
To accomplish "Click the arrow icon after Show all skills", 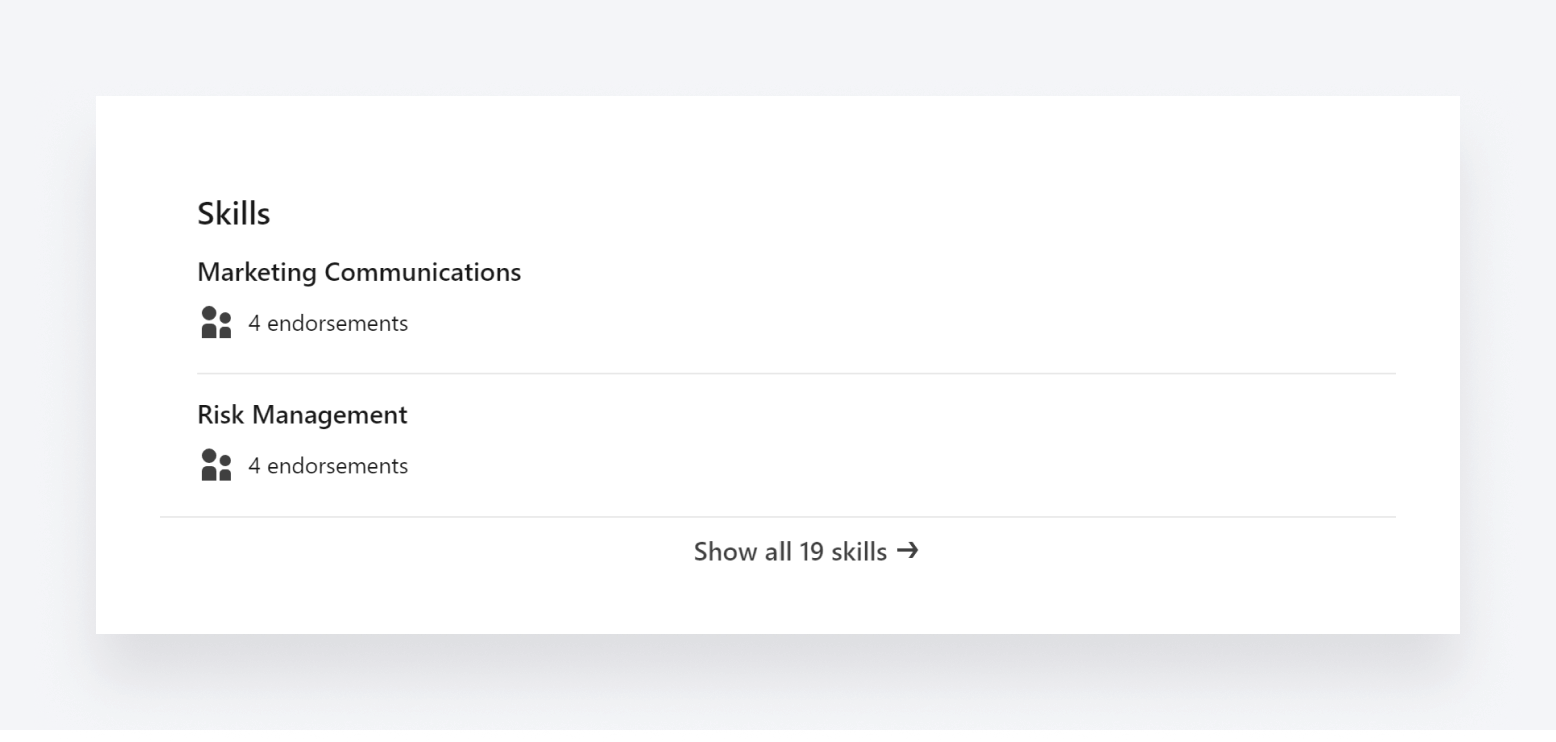I will point(907,550).
